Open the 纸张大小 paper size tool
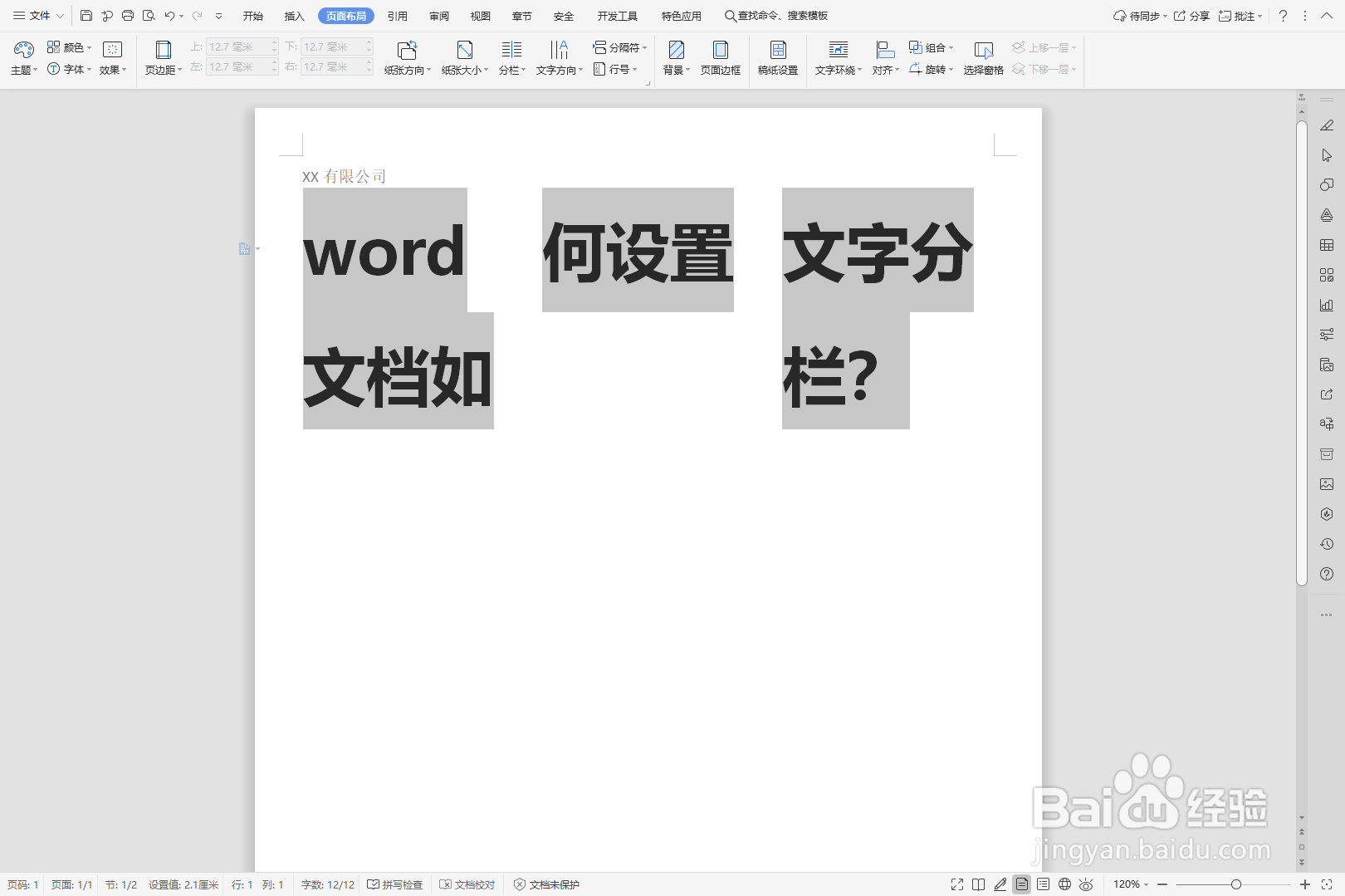 (462, 58)
